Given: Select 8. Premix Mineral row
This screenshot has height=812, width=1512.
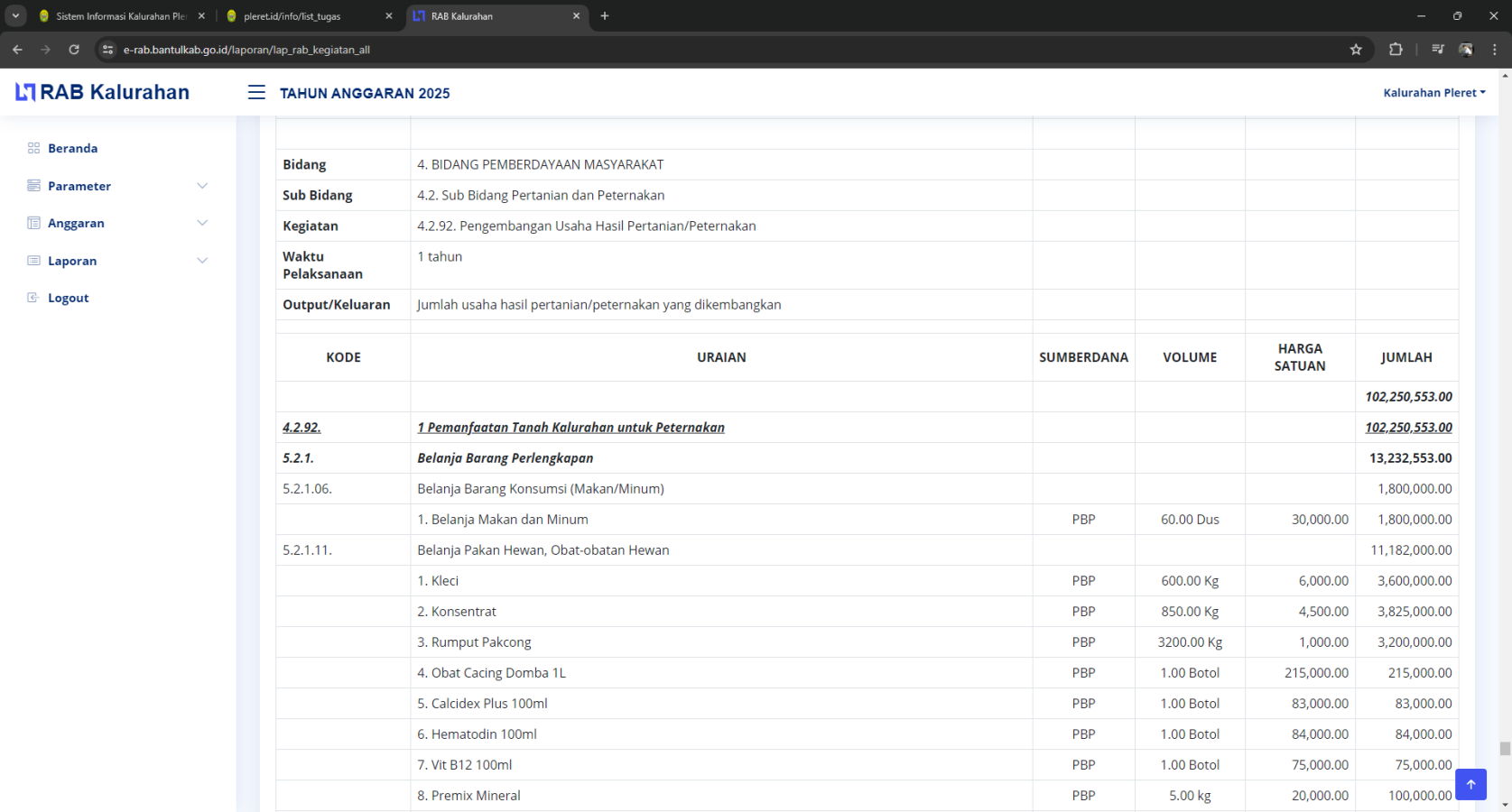Looking at the screenshot, I should point(867,796).
